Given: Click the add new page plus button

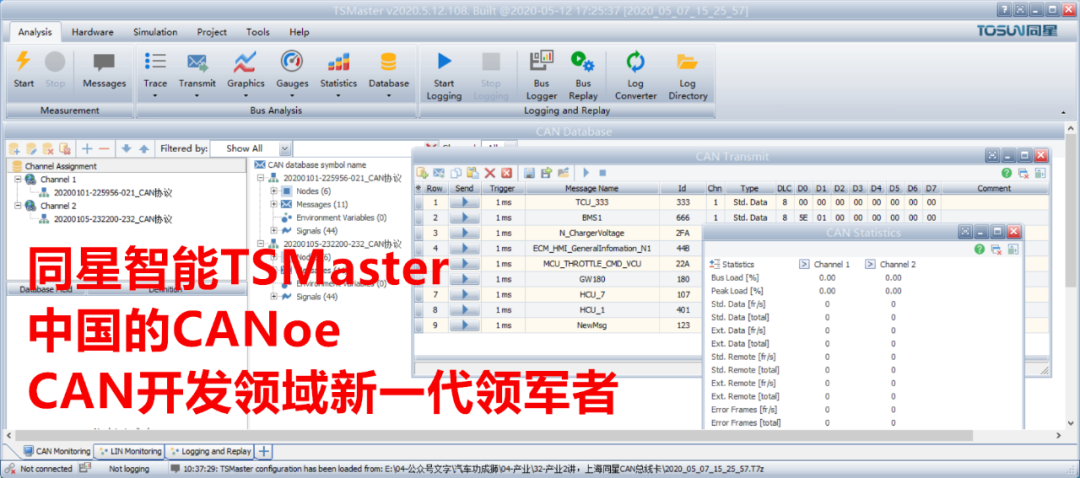Looking at the screenshot, I should 264,452.
